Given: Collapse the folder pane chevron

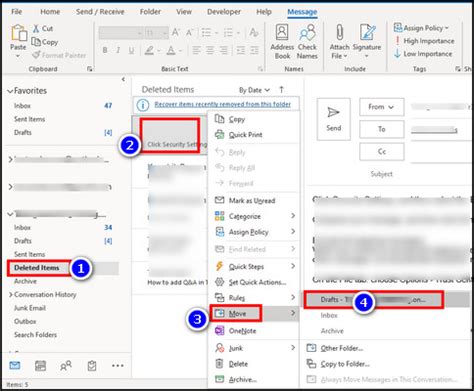Looking at the screenshot, I should (x=123, y=79).
